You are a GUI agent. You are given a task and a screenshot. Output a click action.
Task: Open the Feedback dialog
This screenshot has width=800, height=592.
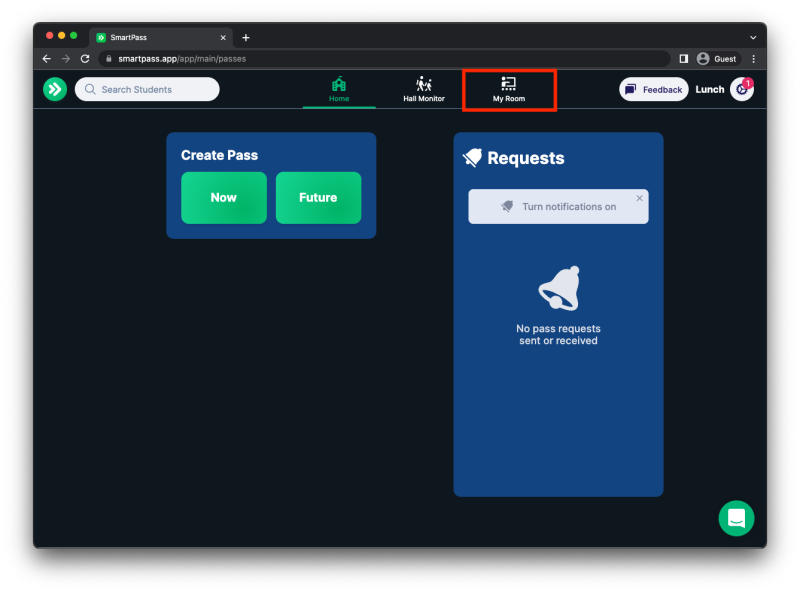click(653, 89)
